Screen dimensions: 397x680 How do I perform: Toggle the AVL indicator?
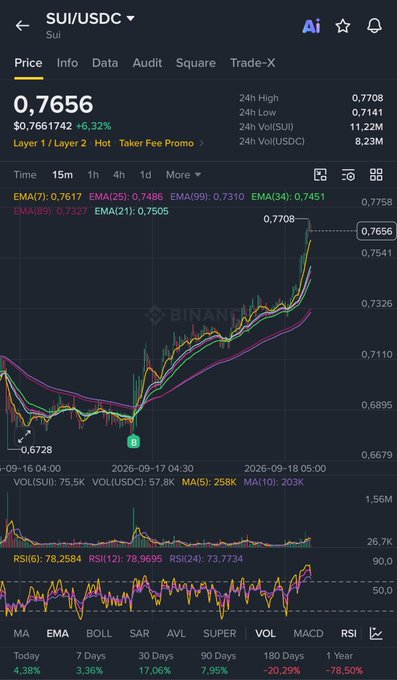tap(176, 634)
